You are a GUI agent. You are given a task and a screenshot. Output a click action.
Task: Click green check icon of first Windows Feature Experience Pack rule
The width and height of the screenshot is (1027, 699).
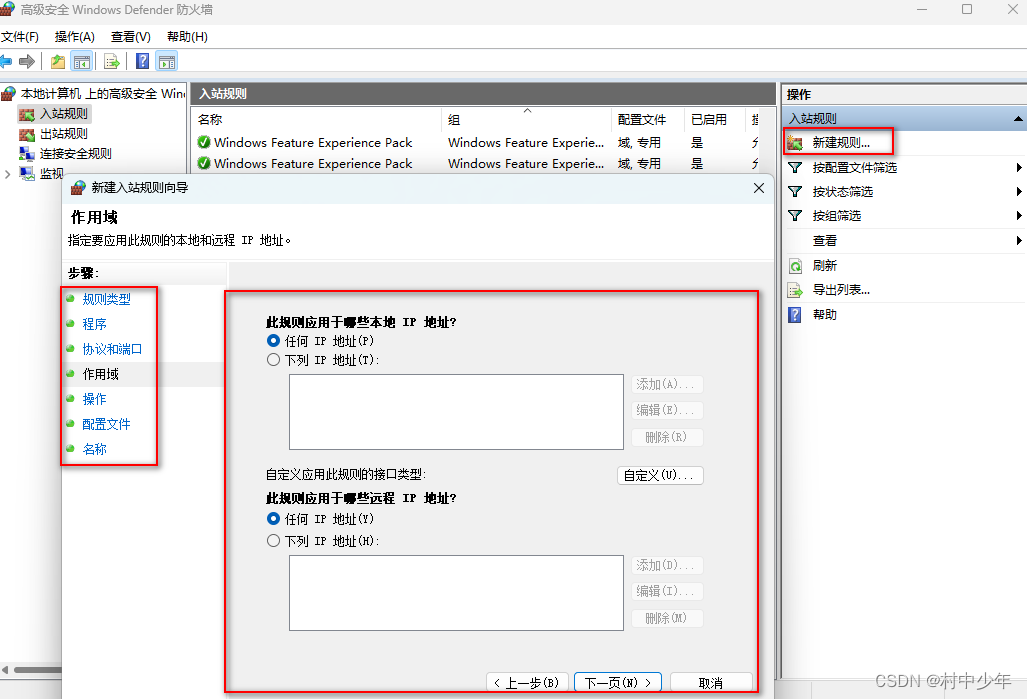(x=204, y=142)
